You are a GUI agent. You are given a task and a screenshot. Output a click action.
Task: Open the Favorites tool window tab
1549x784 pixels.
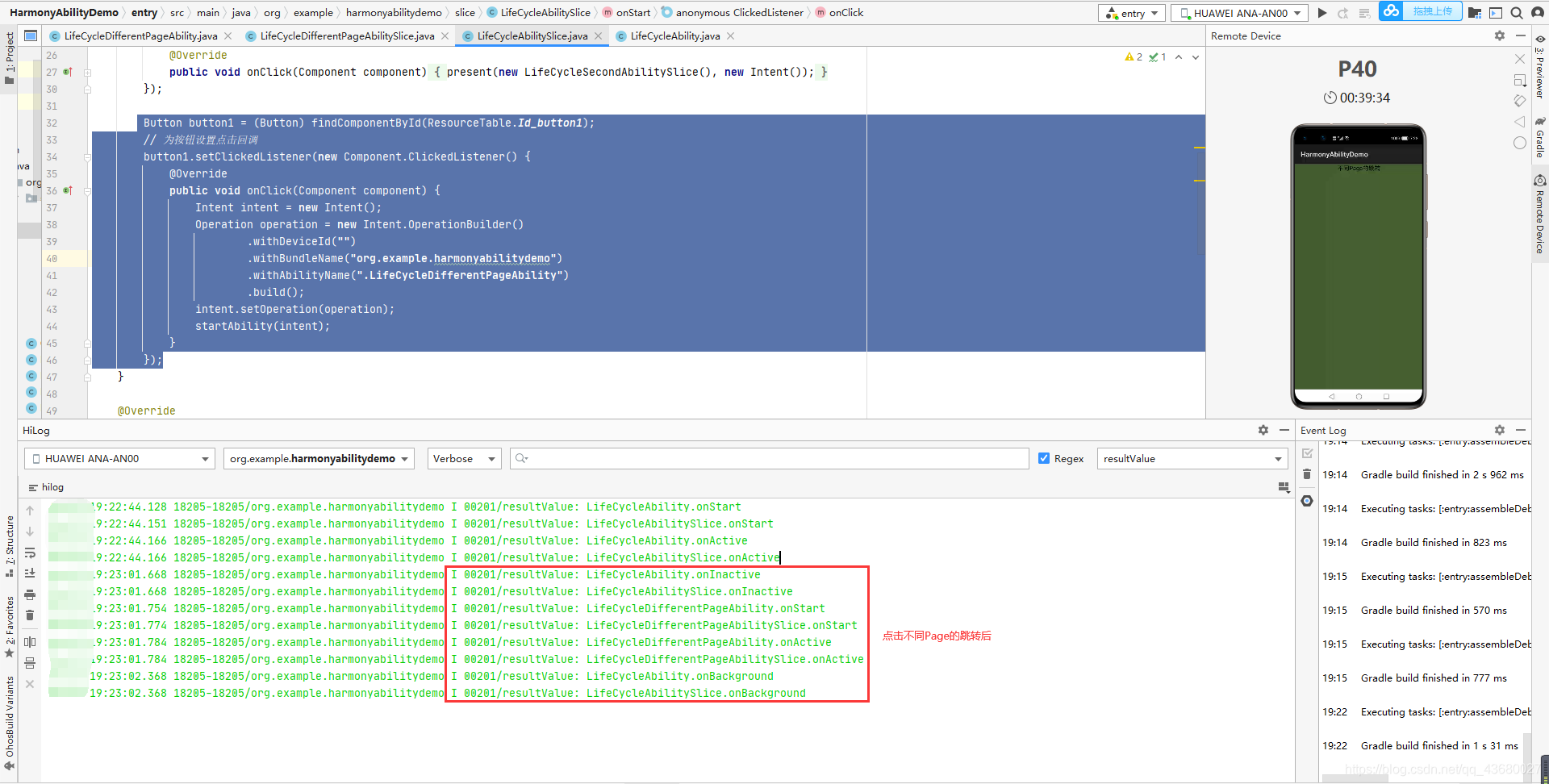pos(10,627)
